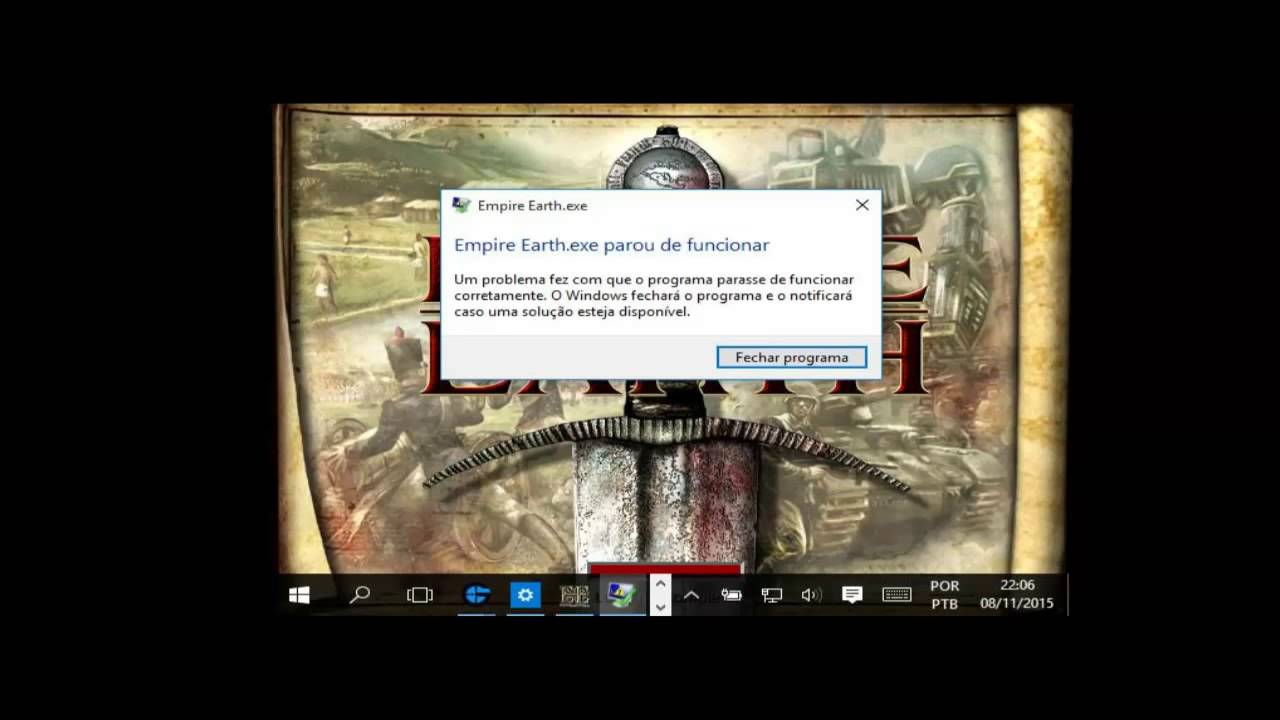Click the program icon in the dialog title bar
The width and height of the screenshot is (1280, 720).
coord(461,205)
